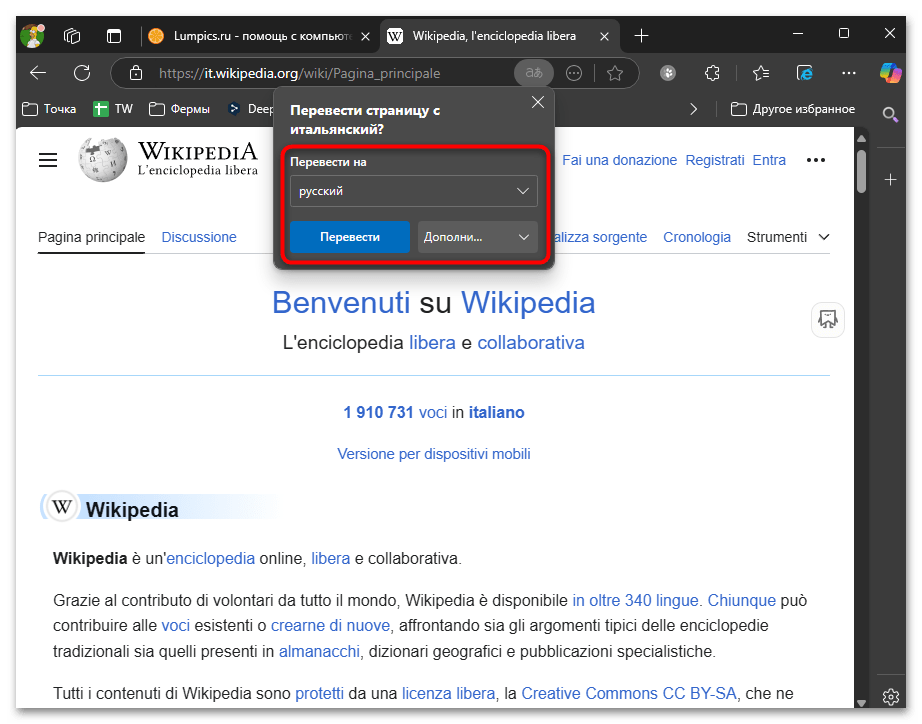Open the Фермы favorites folder
Viewport: 922px width, 724px height.
point(179,109)
